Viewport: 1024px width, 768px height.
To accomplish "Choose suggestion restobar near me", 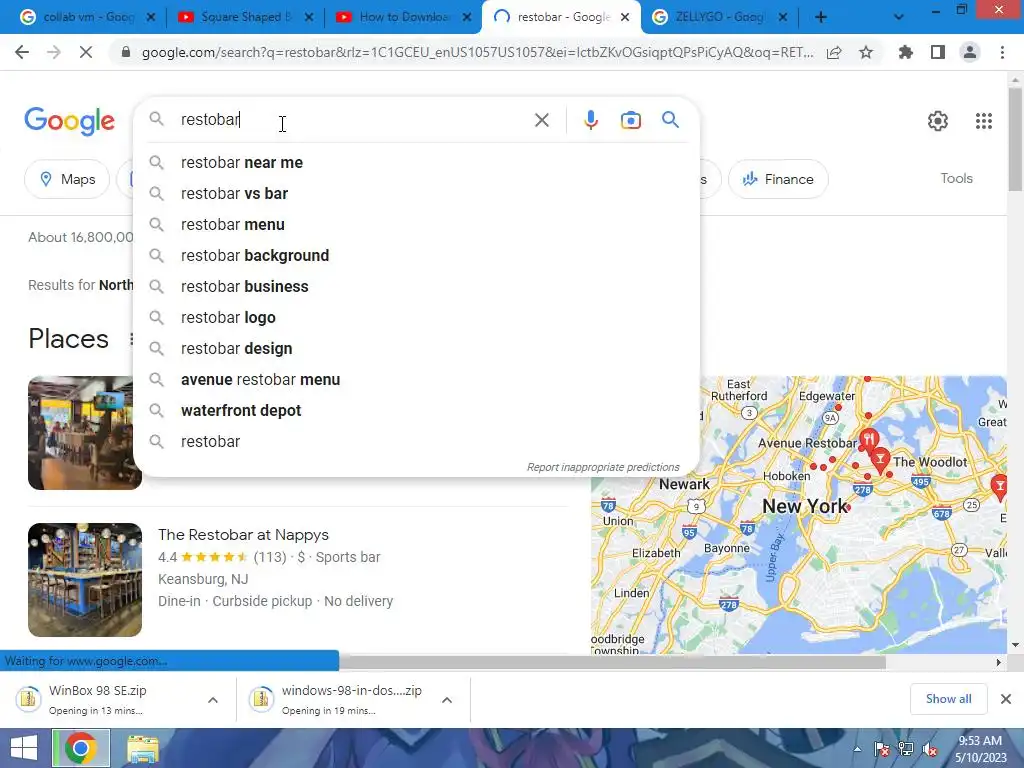I will tap(416, 163).
